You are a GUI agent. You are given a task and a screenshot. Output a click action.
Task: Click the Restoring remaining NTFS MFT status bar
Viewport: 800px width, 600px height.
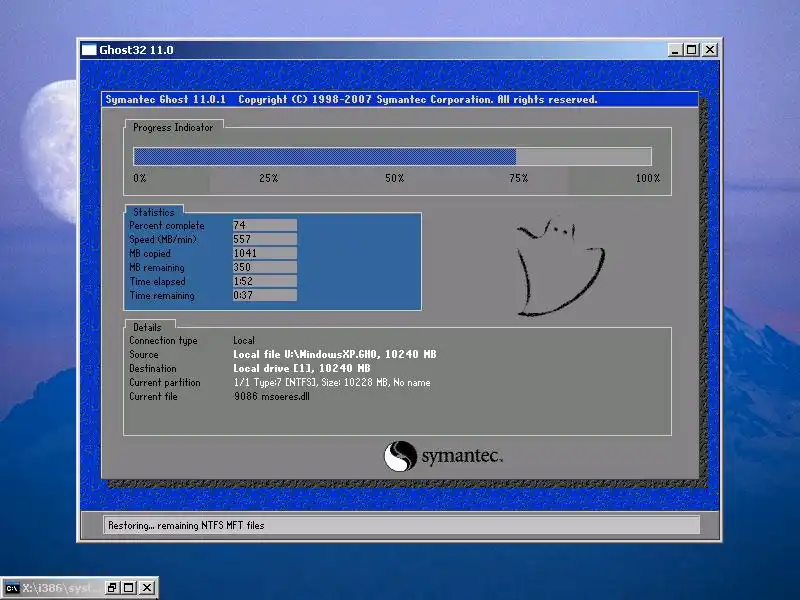(x=402, y=525)
